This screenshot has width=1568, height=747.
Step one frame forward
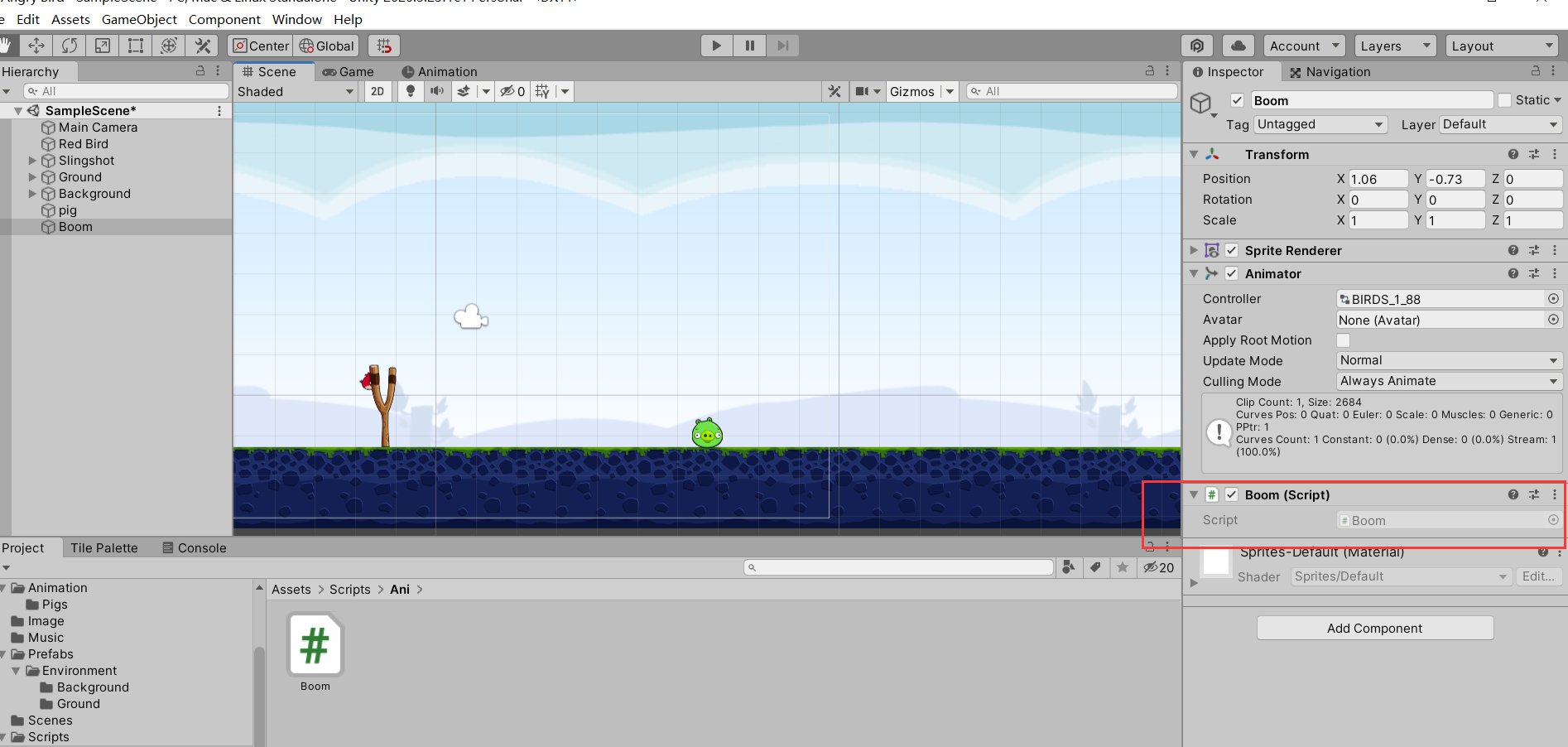point(782,46)
